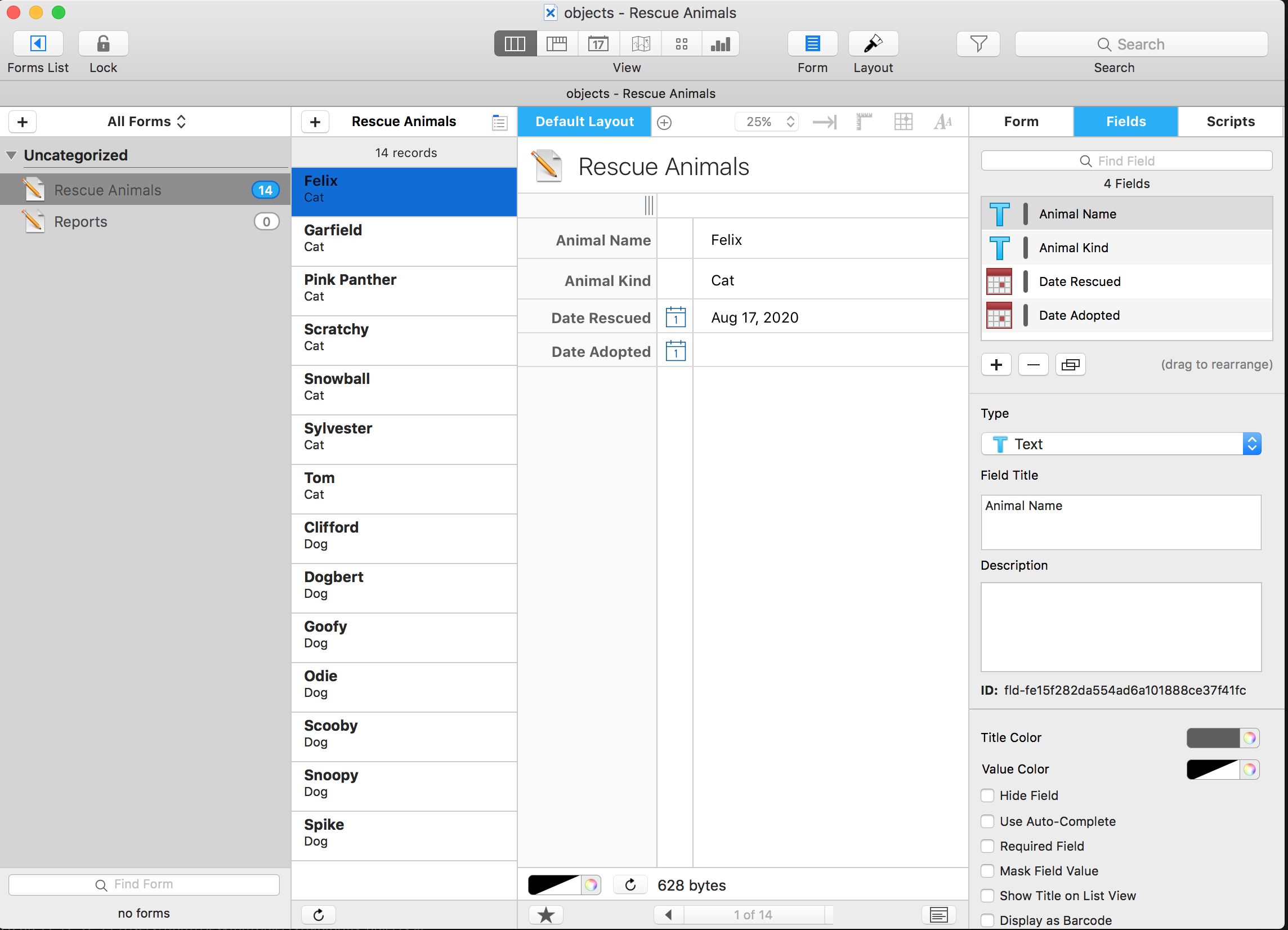Open the field Type dropdown

point(1120,444)
